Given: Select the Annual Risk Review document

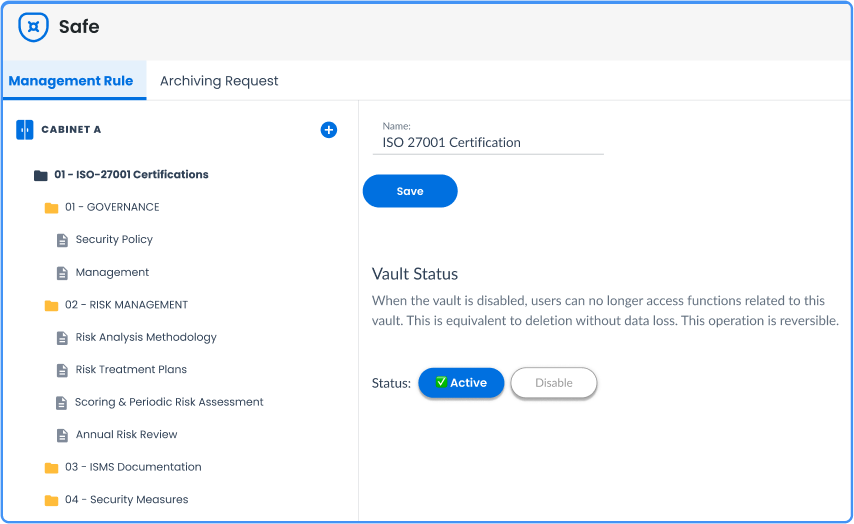Looking at the screenshot, I should click(x=126, y=434).
